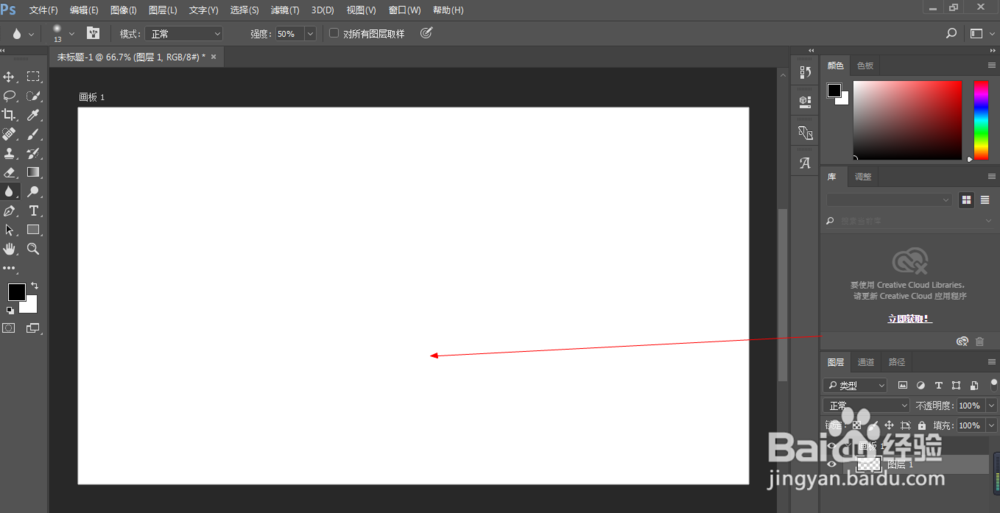
Task: Toggle Quick Mask mode
Action: pos(9,328)
